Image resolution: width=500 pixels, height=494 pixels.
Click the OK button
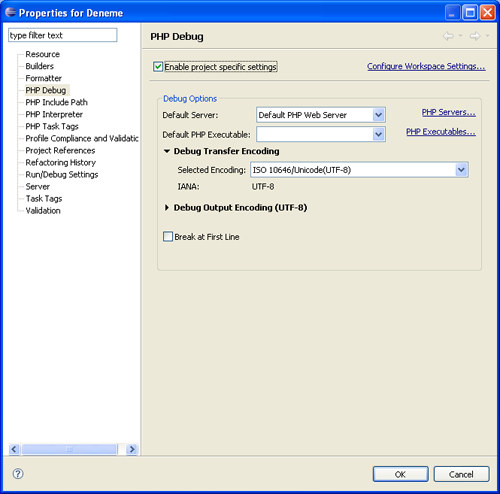400,474
